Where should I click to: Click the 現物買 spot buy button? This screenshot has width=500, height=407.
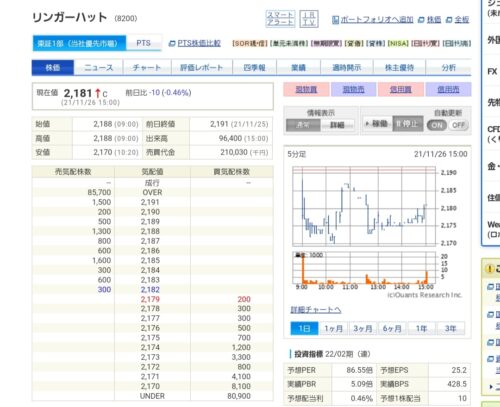pos(306,89)
